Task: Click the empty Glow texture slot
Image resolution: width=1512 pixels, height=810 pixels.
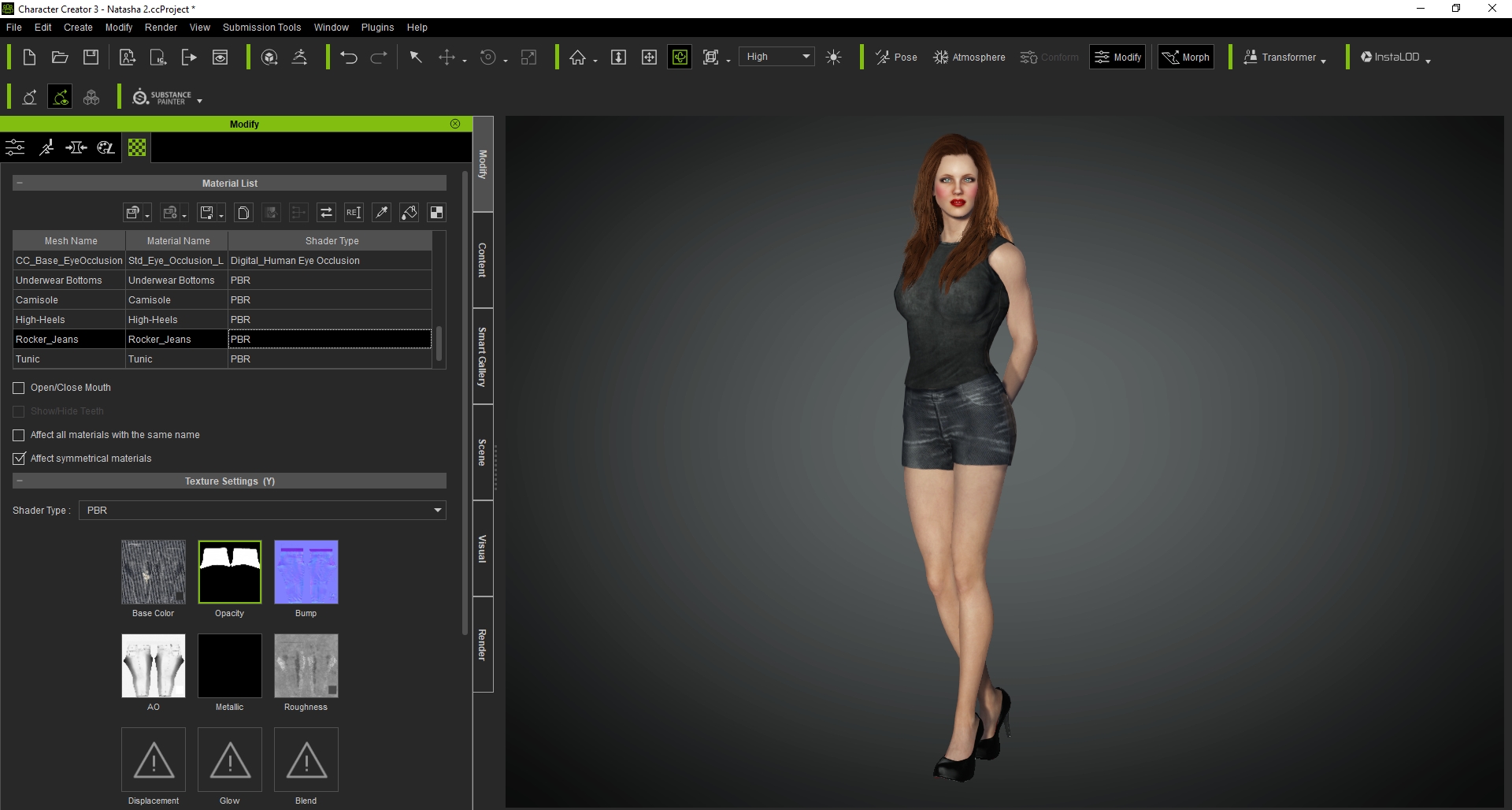Action: pos(230,760)
